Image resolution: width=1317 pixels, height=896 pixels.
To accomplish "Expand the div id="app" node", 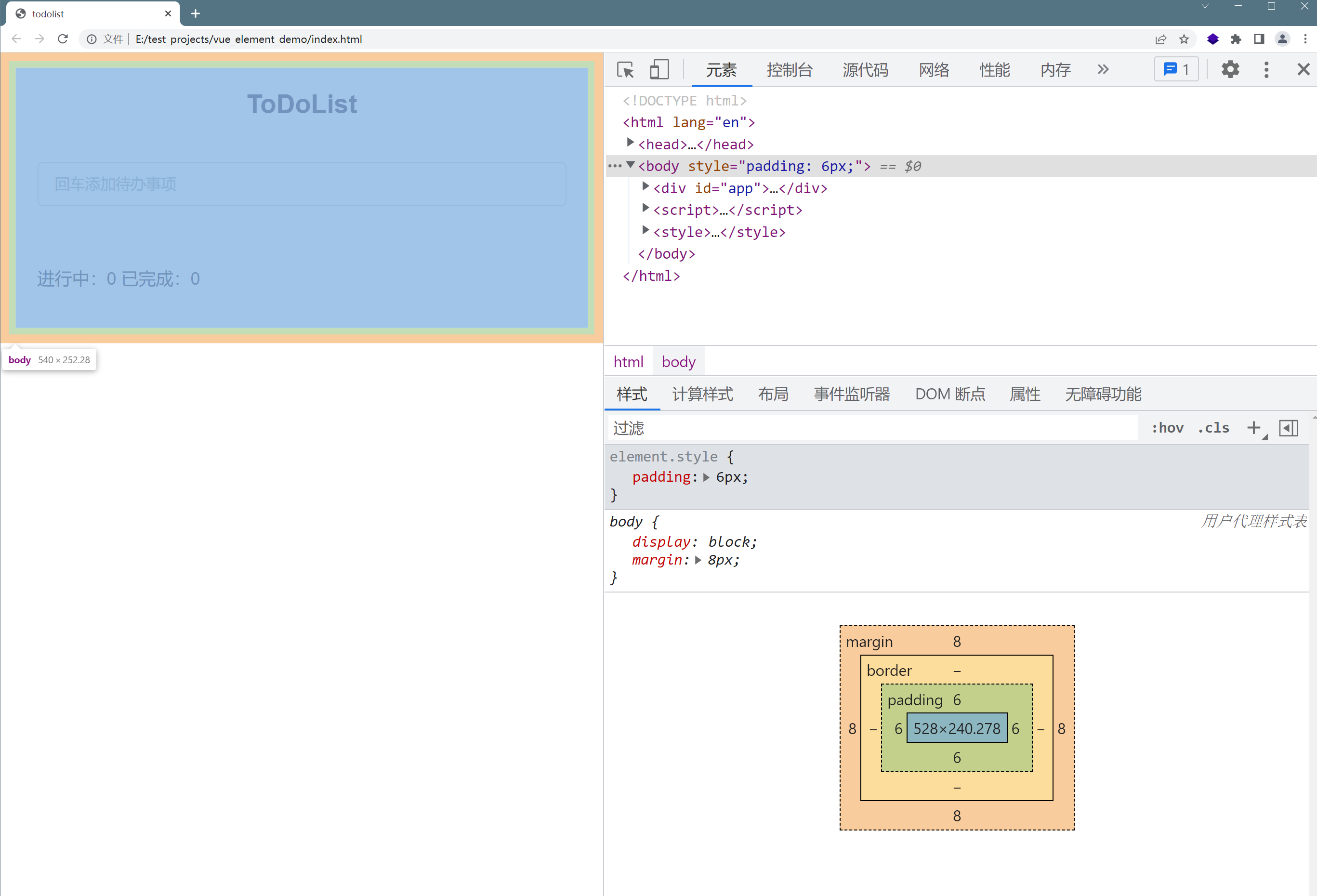I will click(x=645, y=186).
